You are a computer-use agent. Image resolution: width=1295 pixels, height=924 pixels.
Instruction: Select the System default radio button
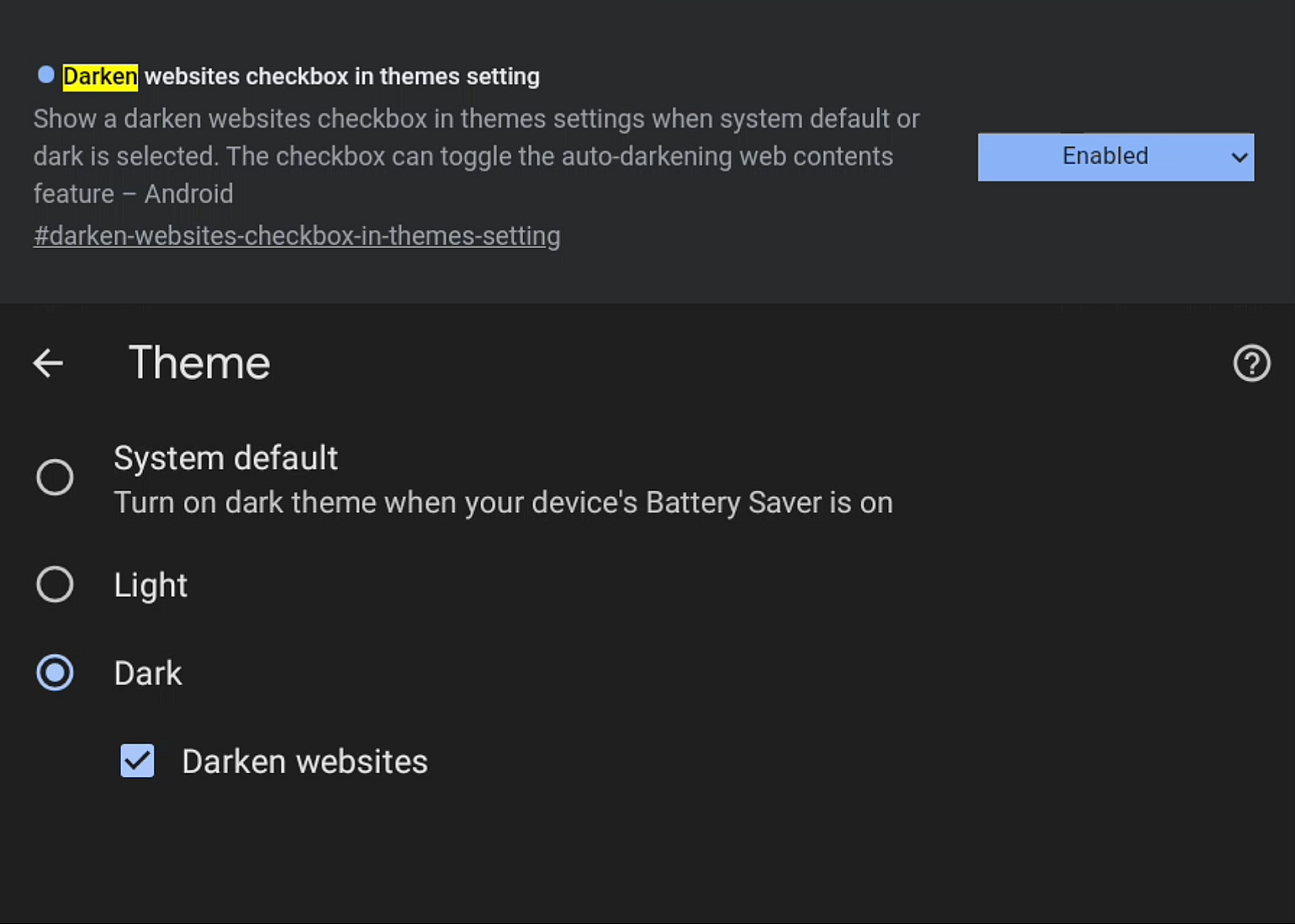[55, 477]
